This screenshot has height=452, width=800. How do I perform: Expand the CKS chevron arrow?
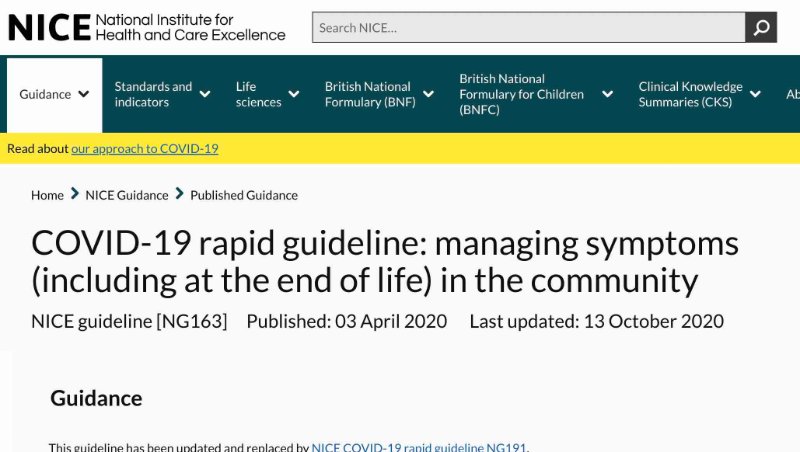(x=755, y=94)
